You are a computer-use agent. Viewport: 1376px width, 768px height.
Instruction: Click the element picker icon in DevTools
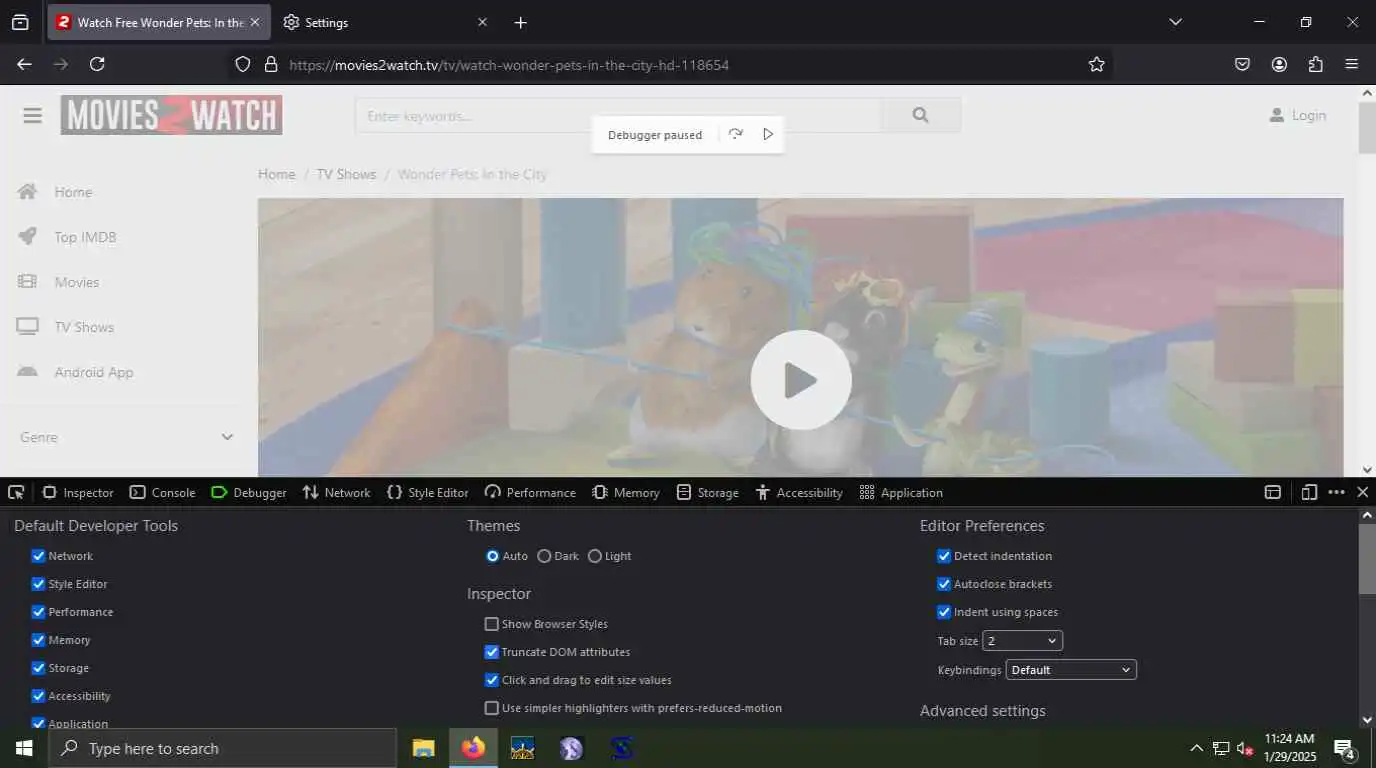(x=16, y=492)
